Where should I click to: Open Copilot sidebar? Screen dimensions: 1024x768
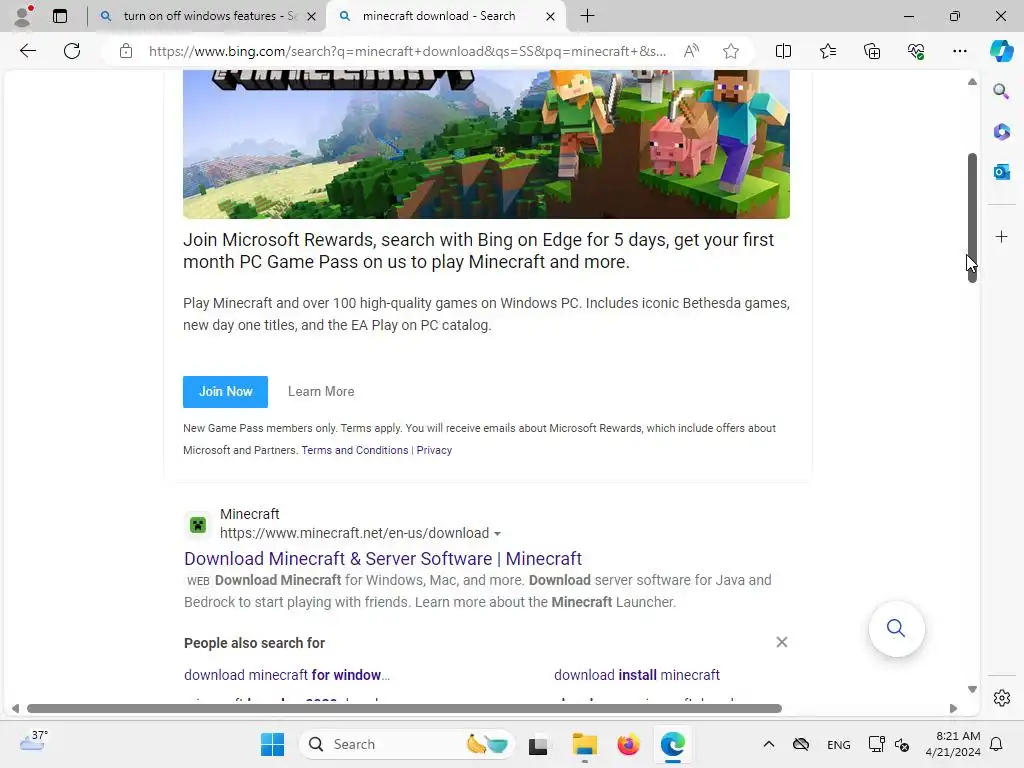point(1001,51)
